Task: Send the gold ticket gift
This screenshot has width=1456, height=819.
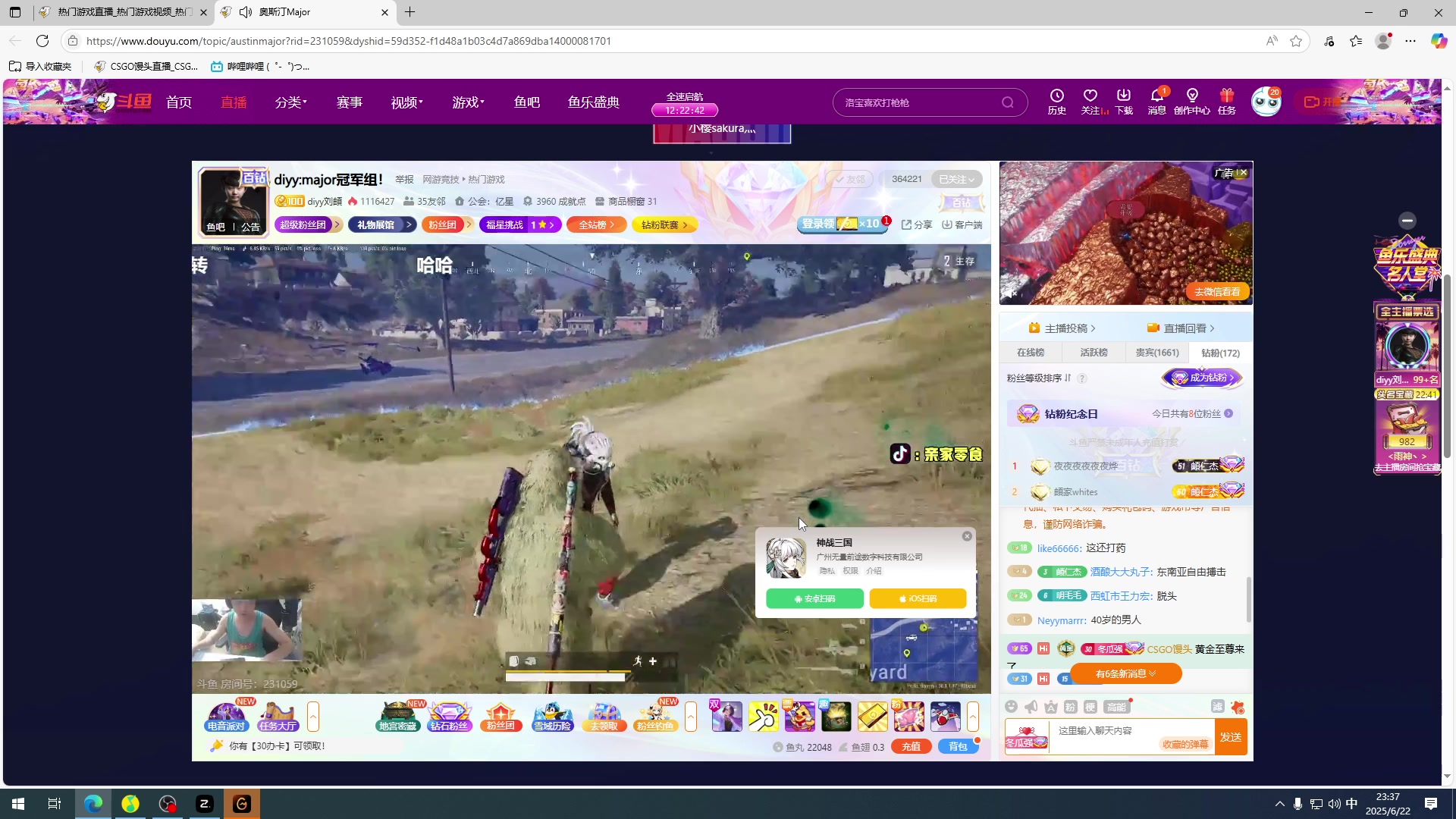Action: (872, 717)
